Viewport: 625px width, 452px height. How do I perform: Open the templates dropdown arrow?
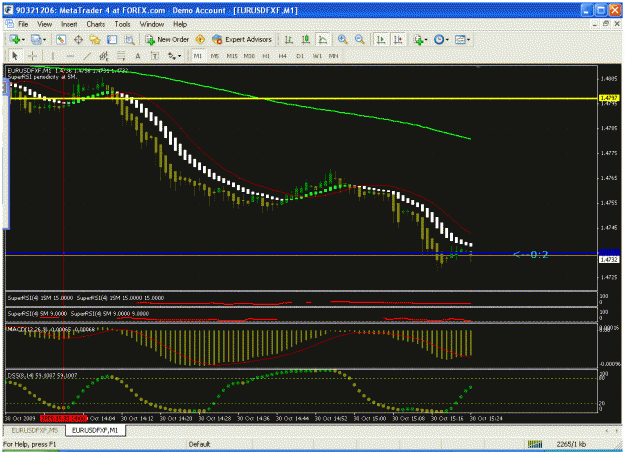click(x=468, y=39)
